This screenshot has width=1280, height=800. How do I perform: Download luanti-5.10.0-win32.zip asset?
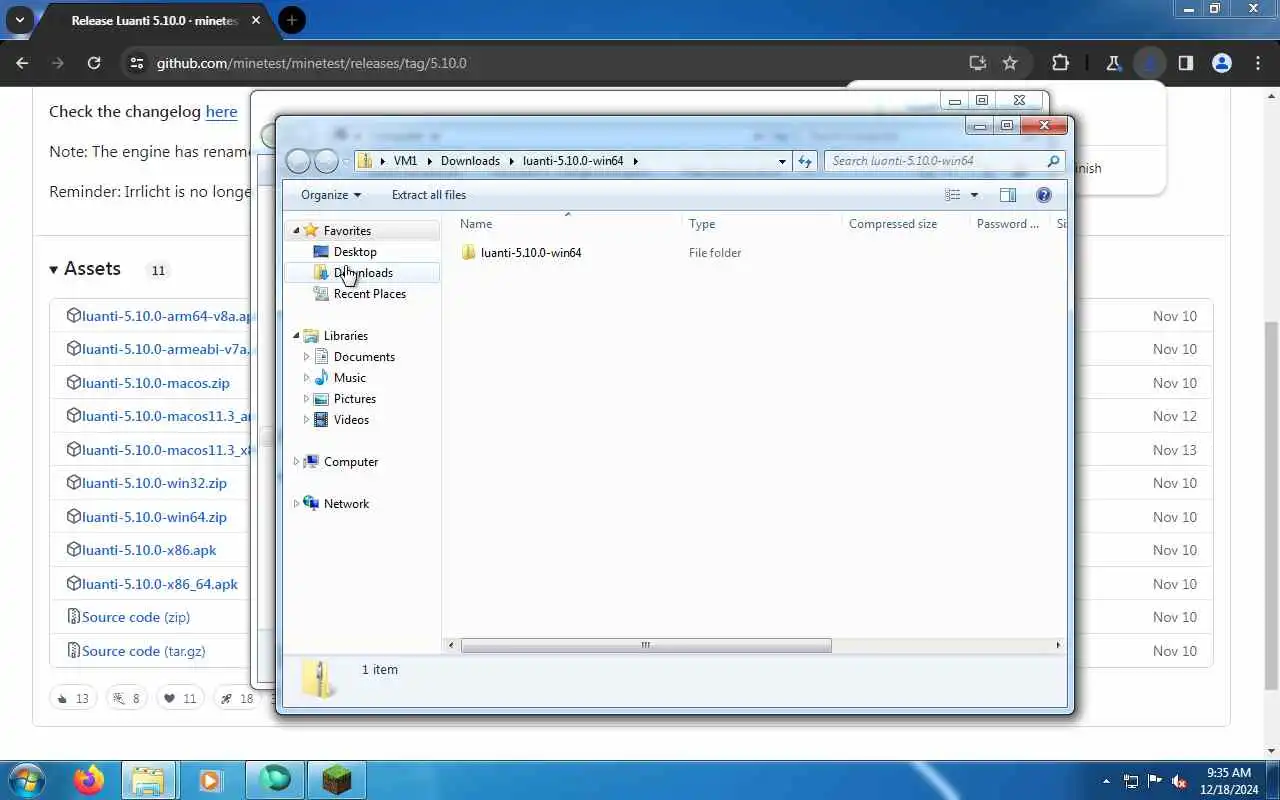pos(154,483)
